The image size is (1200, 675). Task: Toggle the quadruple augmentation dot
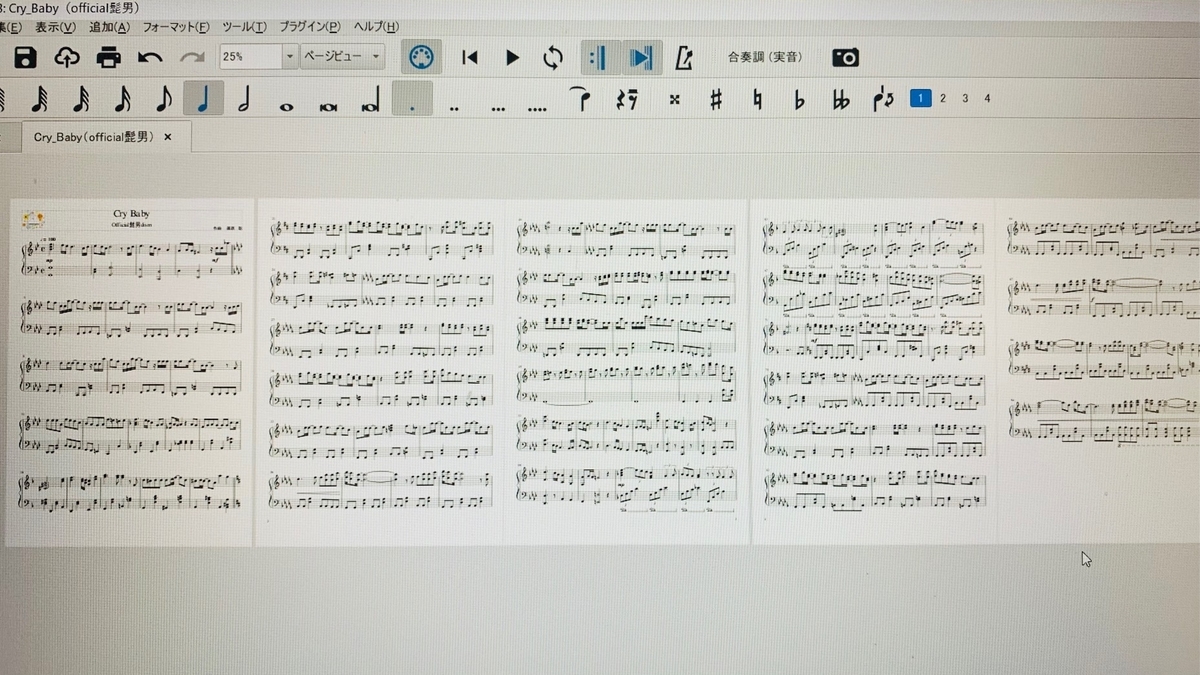tap(537, 107)
